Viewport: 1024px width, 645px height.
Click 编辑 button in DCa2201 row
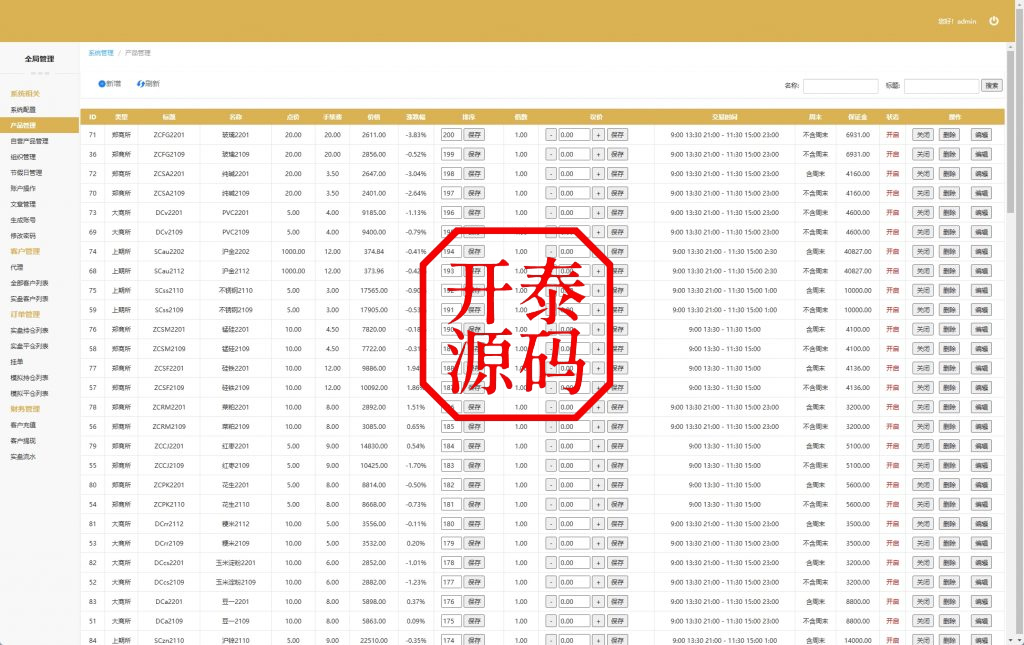[x=981, y=601]
